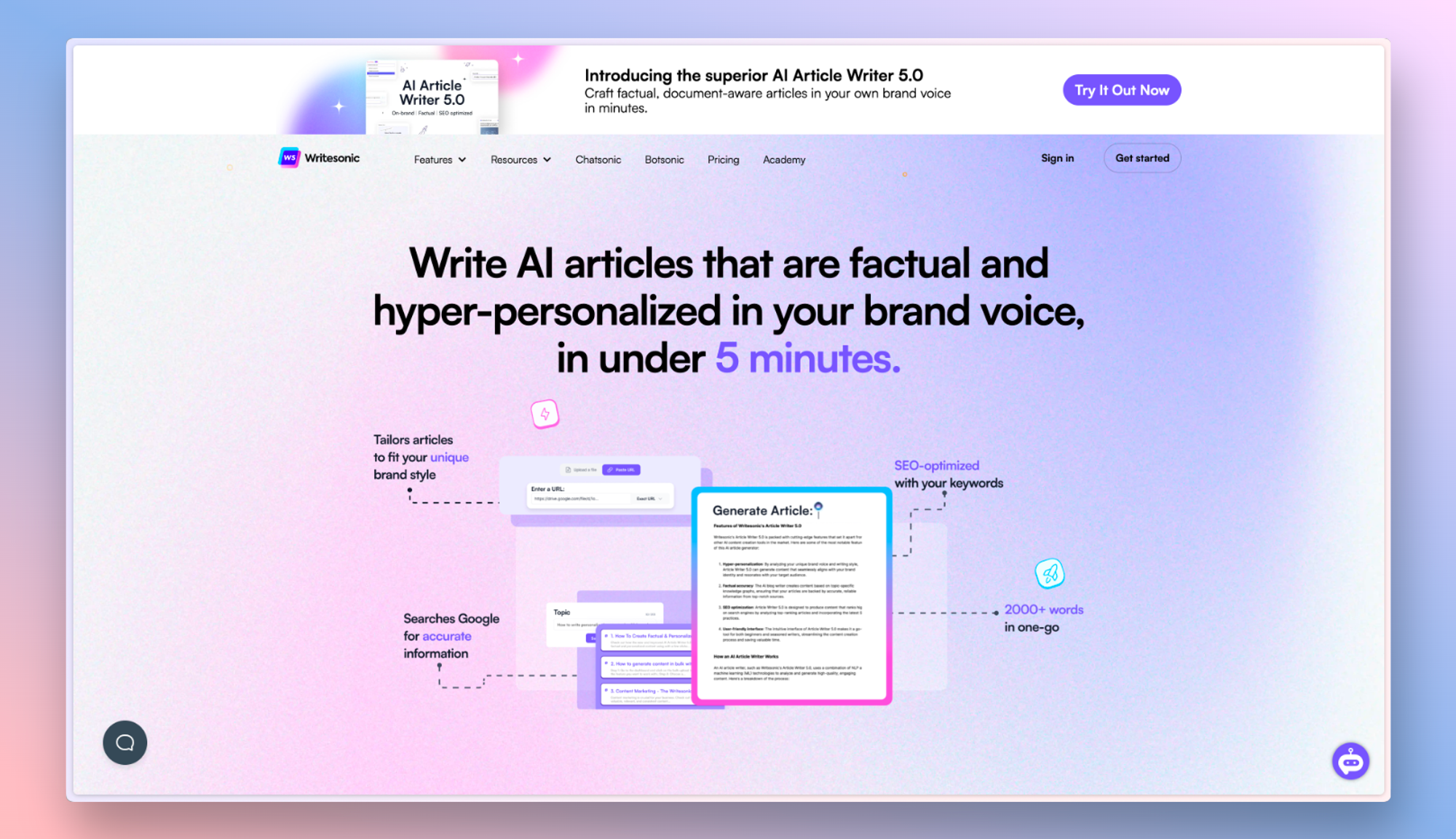Open the Academy nav link

784,159
